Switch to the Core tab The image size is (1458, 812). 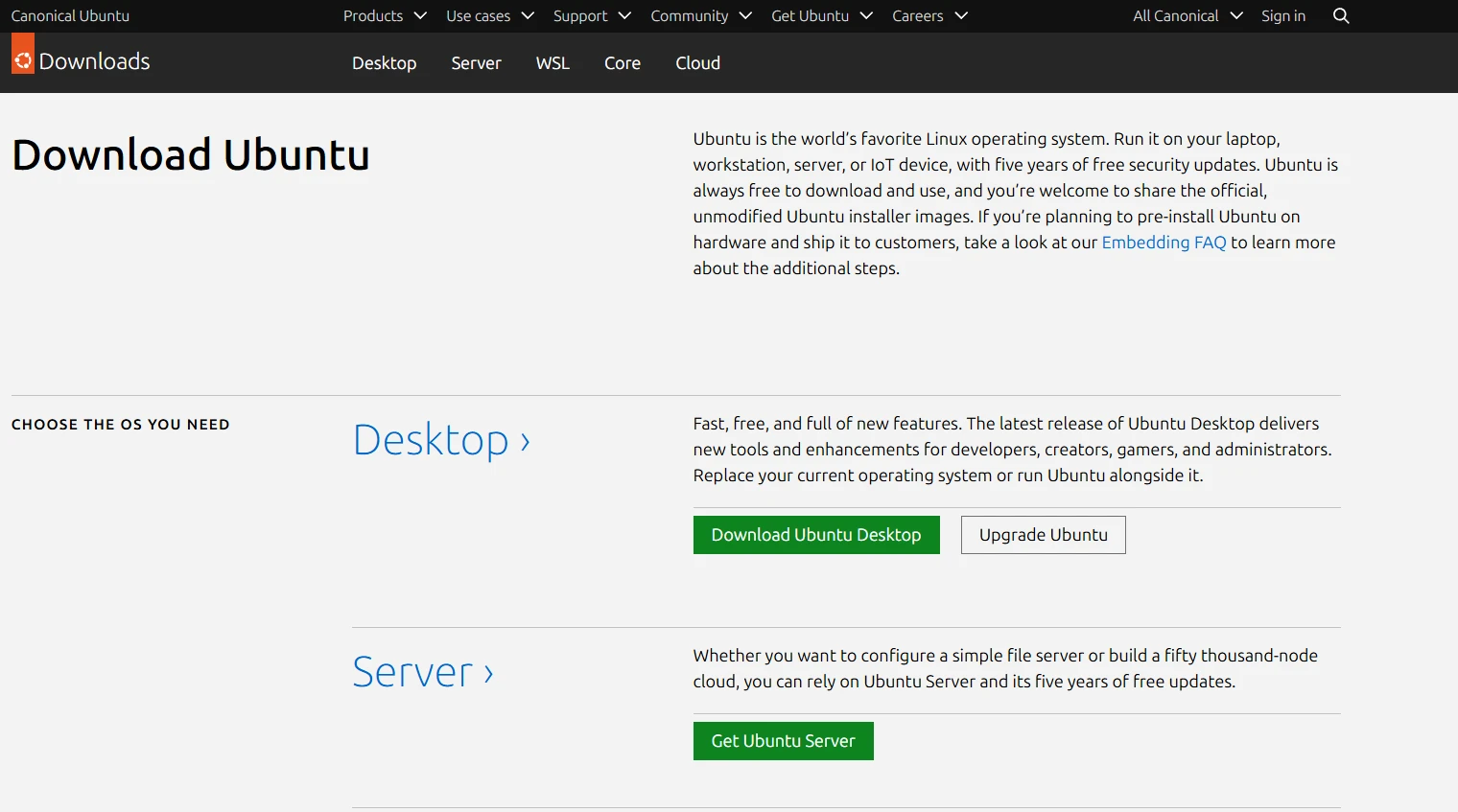(623, 63)
